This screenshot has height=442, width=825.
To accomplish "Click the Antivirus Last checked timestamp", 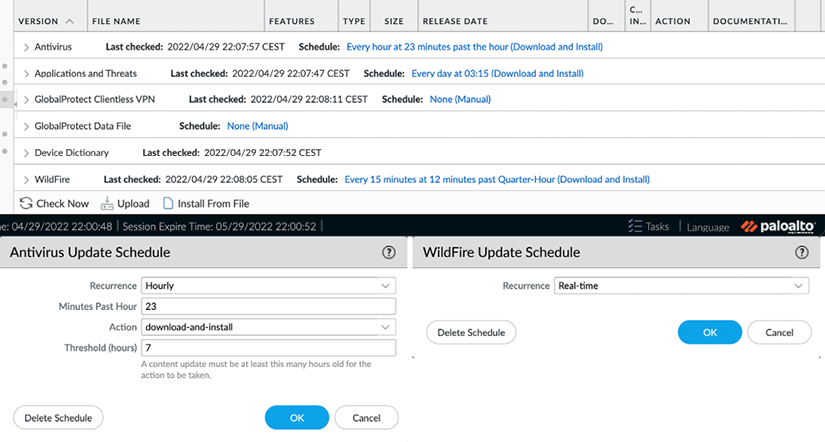I will click(x=226, y=47).
